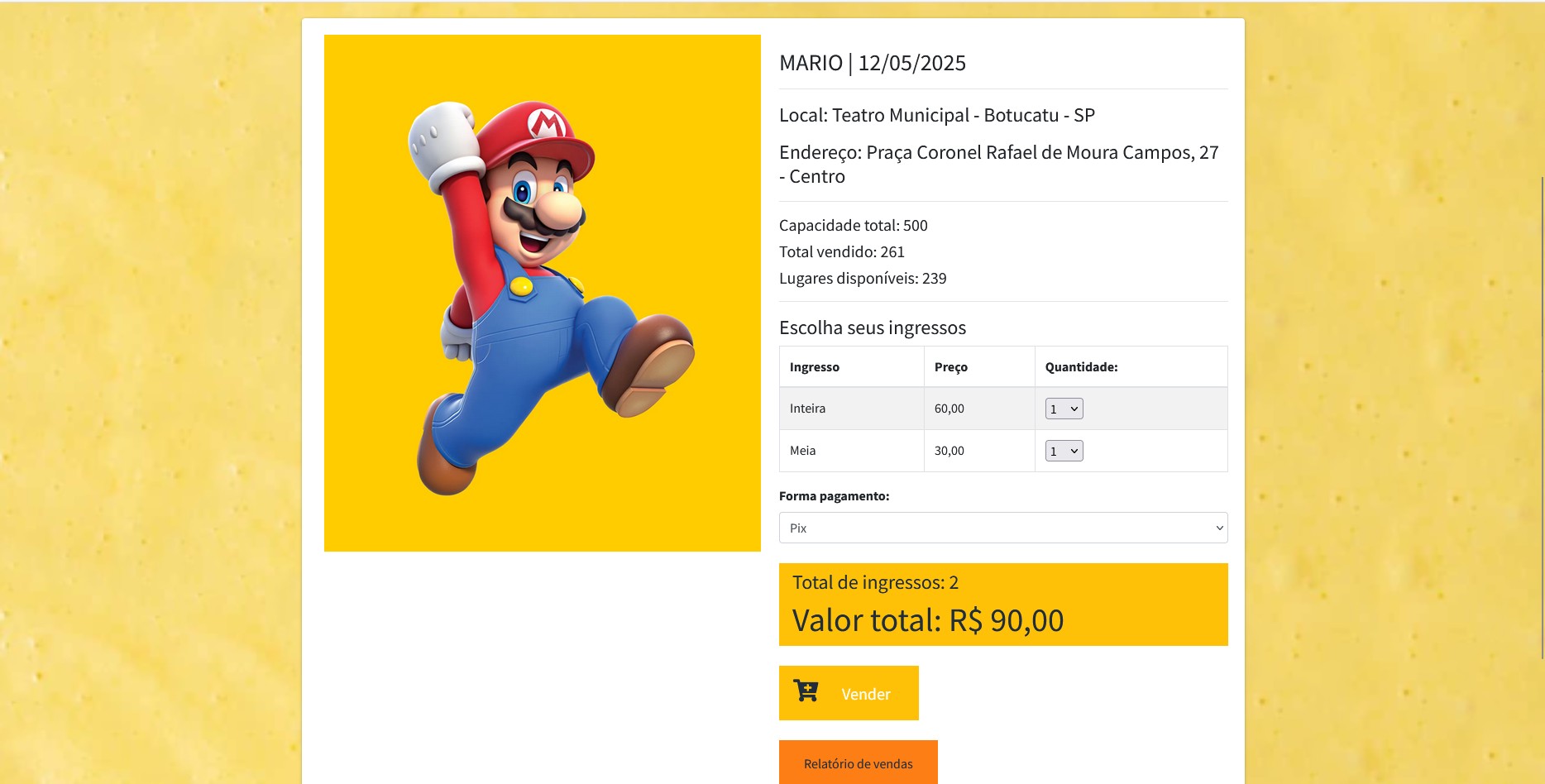Click the Teatro Municipal location text
This screenshot has height=784, width=1545.
pos(936,115)
